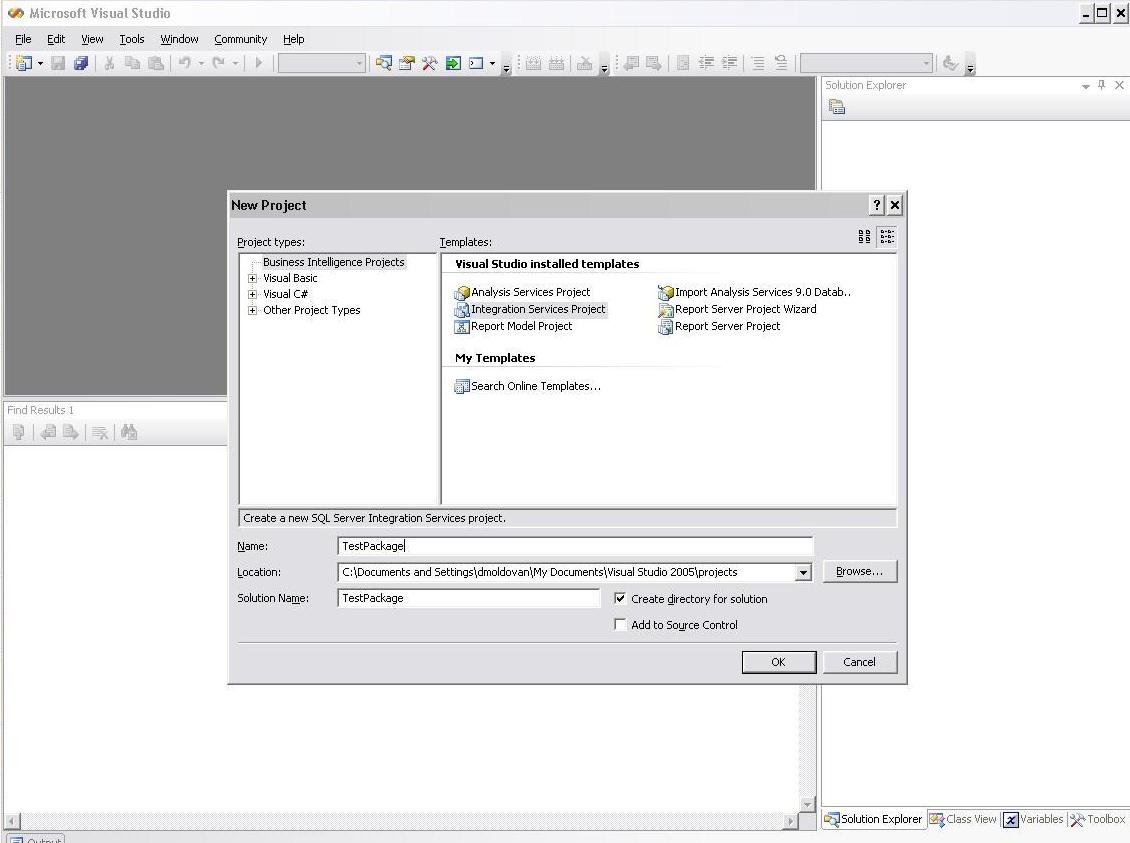
Task: Pick the Report Model Project template
Action: pos(521,326)
